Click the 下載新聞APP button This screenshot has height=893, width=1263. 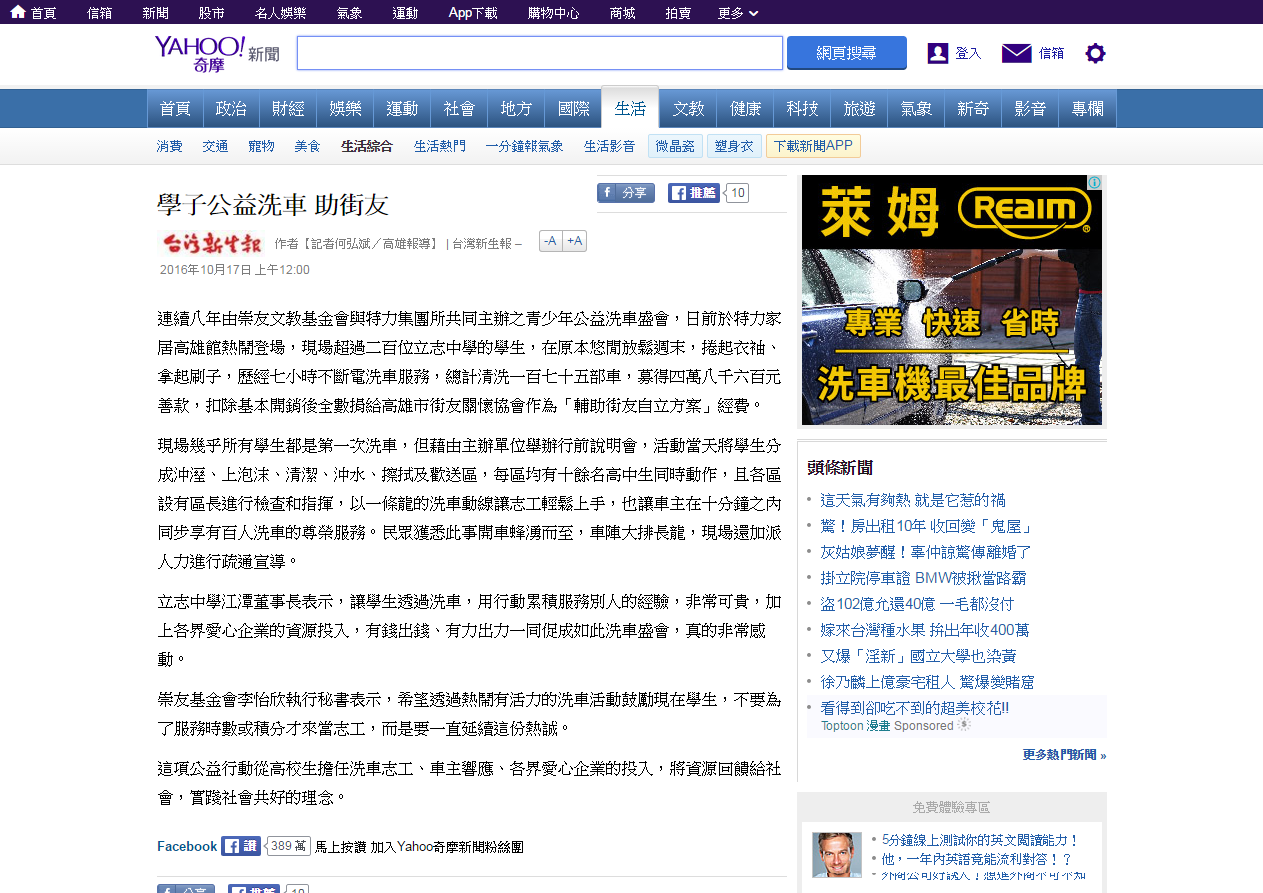(813, 146)
